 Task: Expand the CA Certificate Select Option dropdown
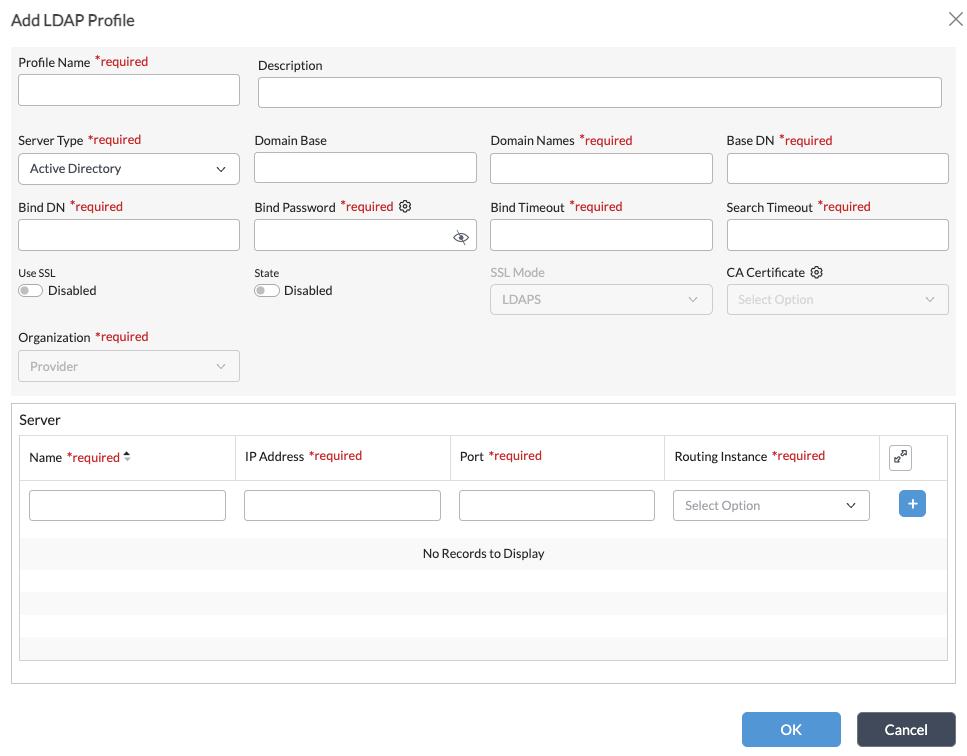coord(837,300)
